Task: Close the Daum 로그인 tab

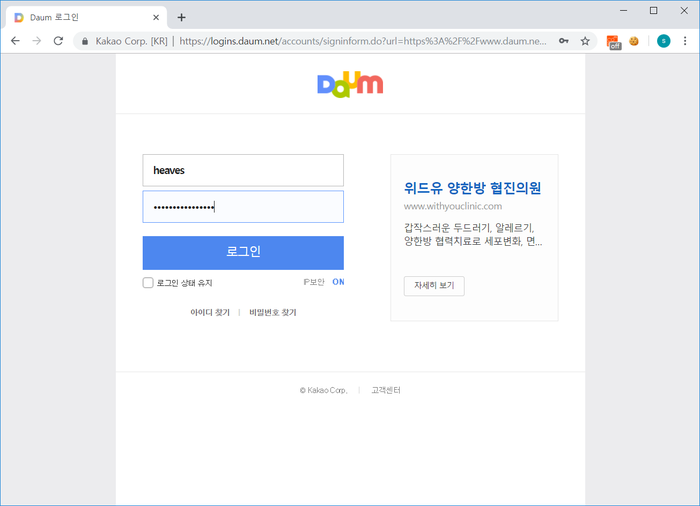Action: pyautogui.click(x=156, y=17)
